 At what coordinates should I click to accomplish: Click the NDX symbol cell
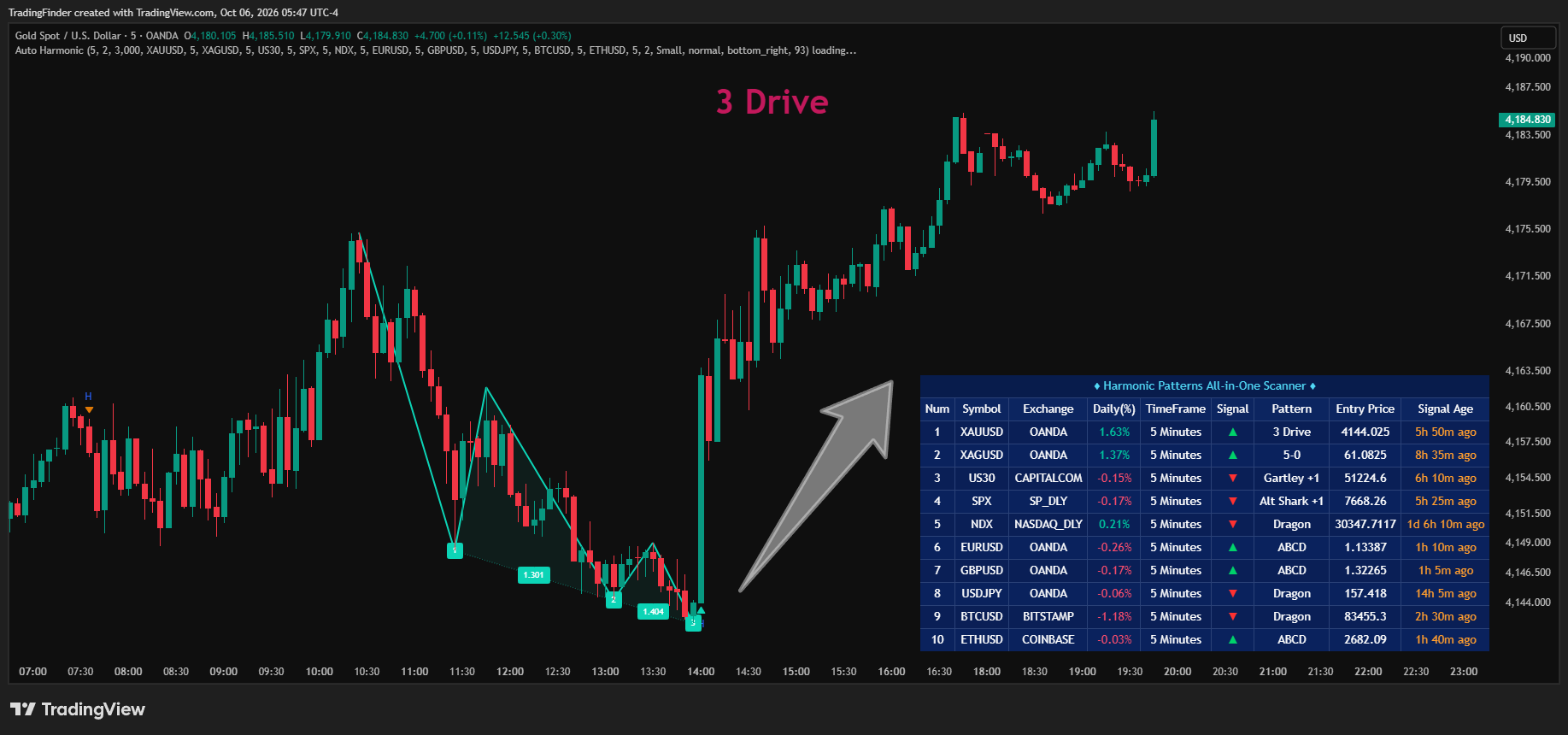point(982,525)
